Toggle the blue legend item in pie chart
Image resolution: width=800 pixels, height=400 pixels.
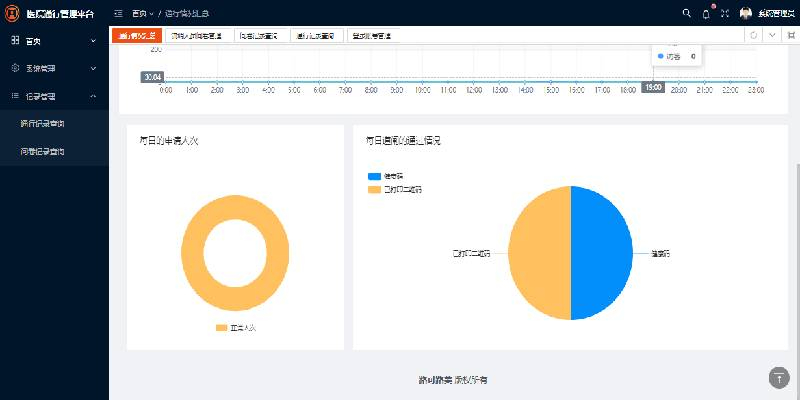(375, 176)
